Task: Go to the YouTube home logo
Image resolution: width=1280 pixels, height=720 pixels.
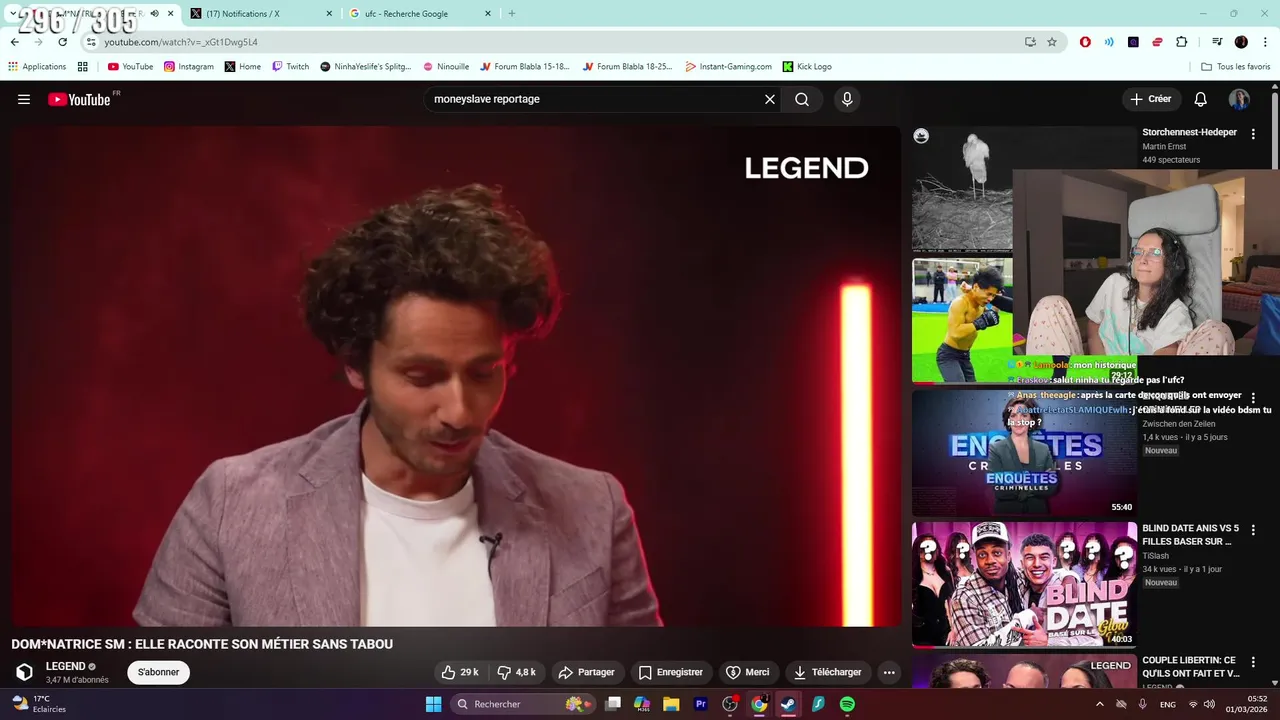Action: pyautogui.click(x=80, y=99)
